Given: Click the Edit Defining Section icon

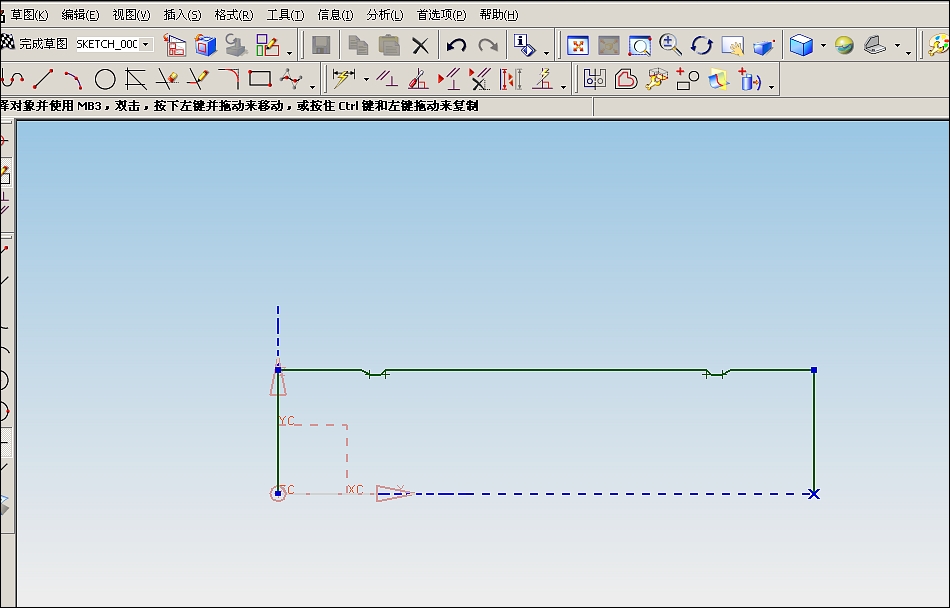Looking at the screenshot, I should point(657,79).
